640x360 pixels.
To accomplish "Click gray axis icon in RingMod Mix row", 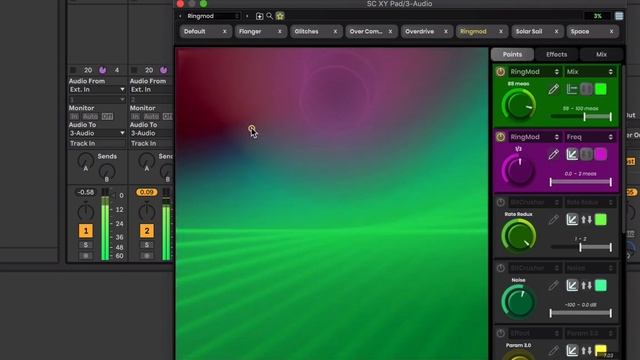I will click(x=586, y=89).
